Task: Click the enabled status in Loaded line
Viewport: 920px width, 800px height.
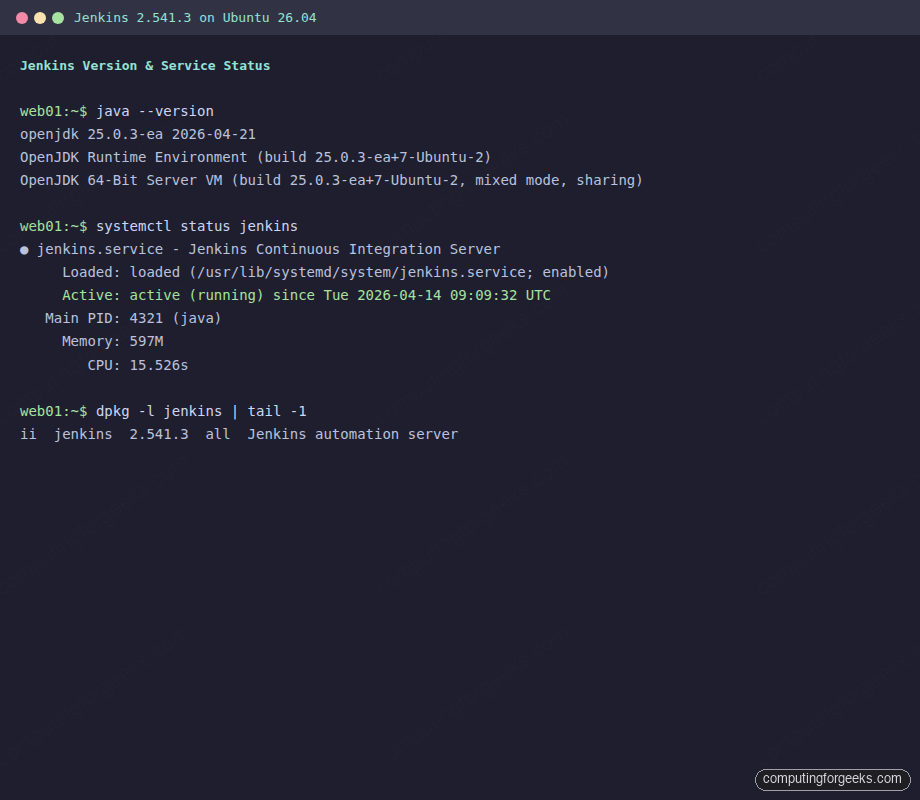Action: click(x=573, y=272)
